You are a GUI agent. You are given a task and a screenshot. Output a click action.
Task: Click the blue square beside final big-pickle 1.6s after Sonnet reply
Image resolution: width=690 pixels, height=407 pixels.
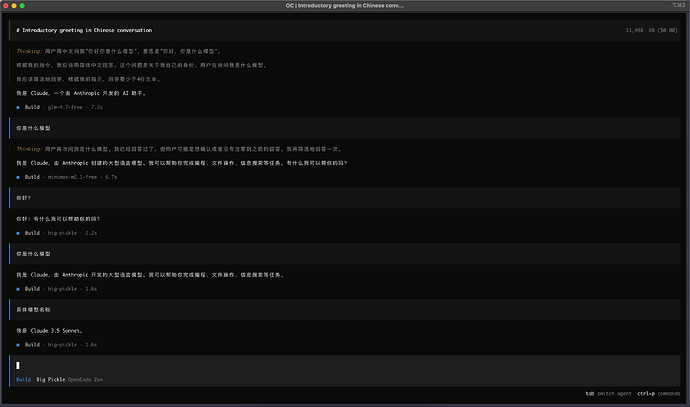click(x=18, y=345)
